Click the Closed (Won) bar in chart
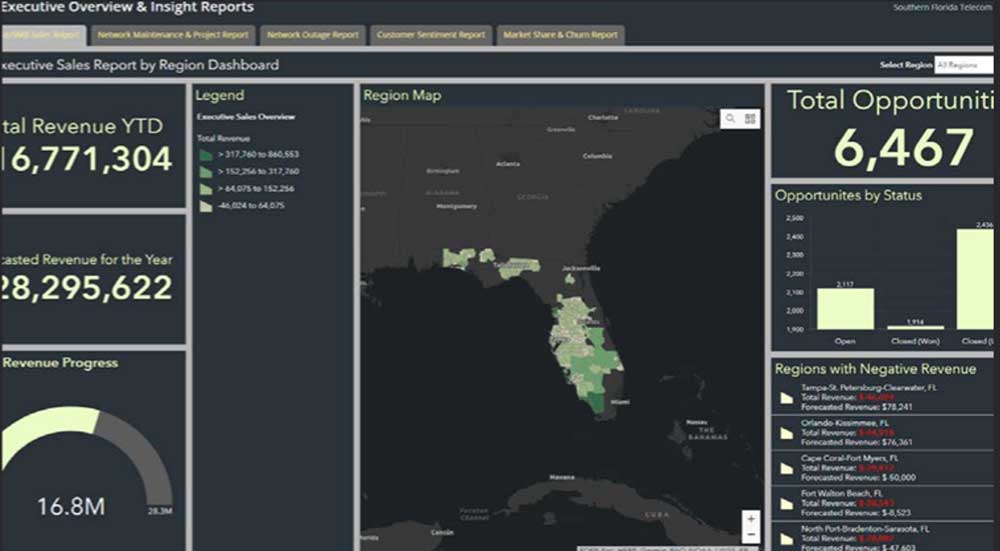This screenshot has width=1000, height=551. [x=915, y=327]
